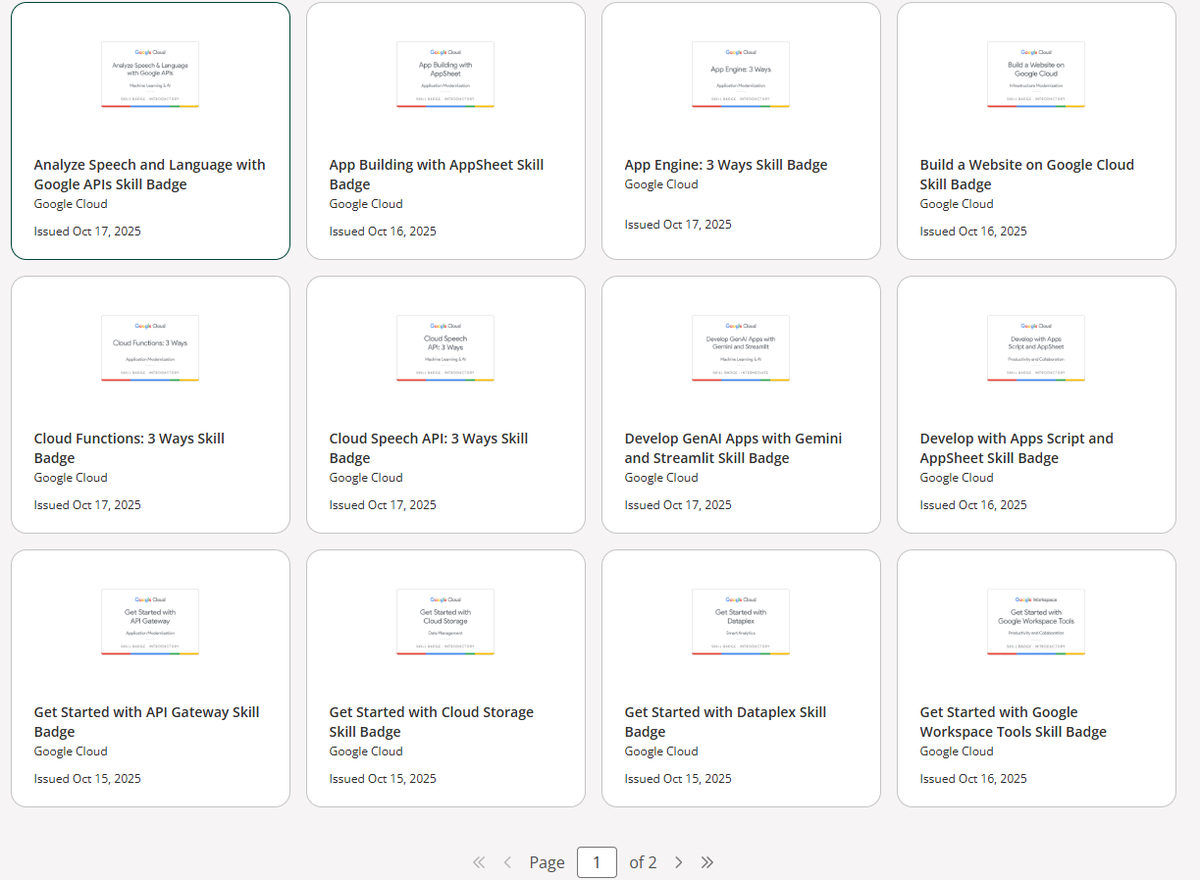Select App Engine: 3 Ways Skill Badge title

click(726, 165)
